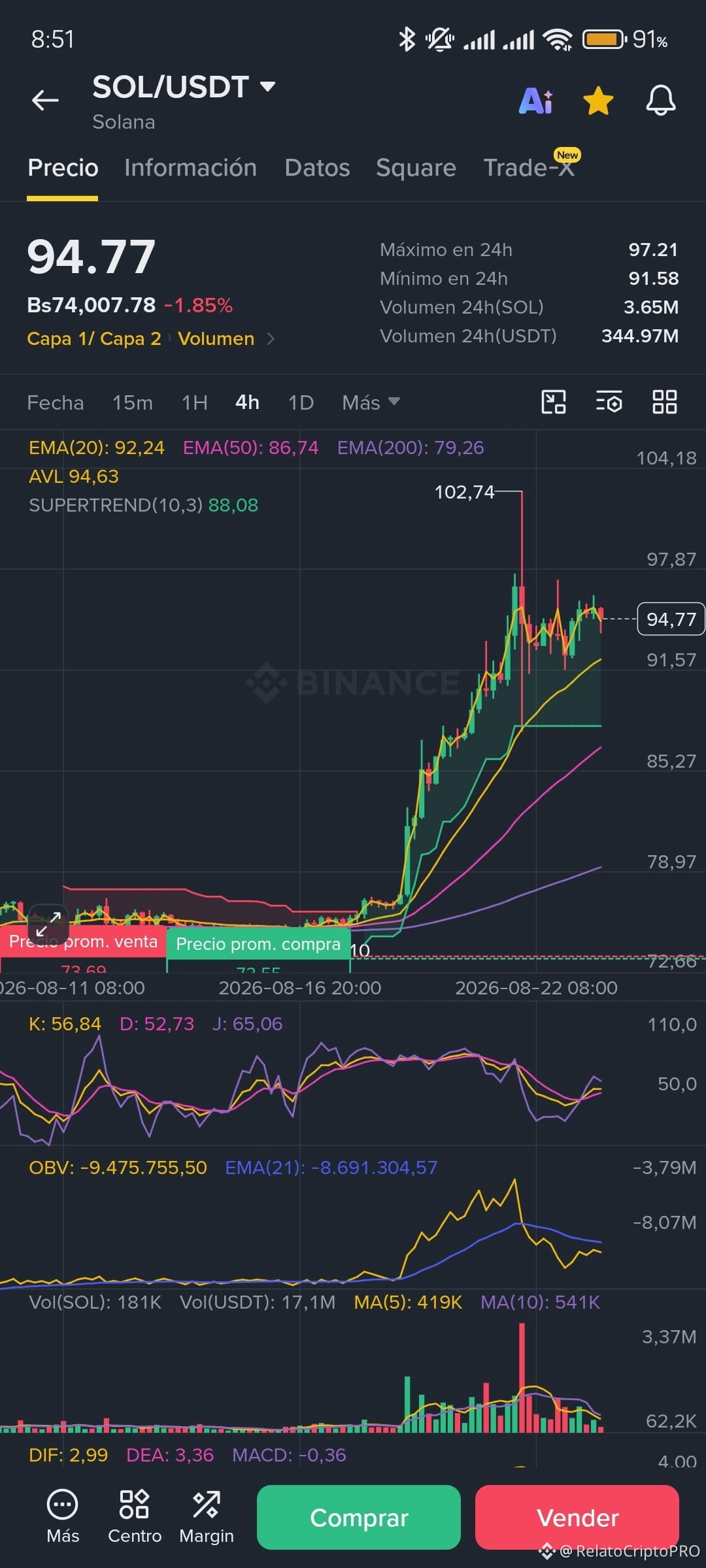This screenshot has height=1568, width=706.
Task: Expand chart to fullscreen
Action: (48, 924)
